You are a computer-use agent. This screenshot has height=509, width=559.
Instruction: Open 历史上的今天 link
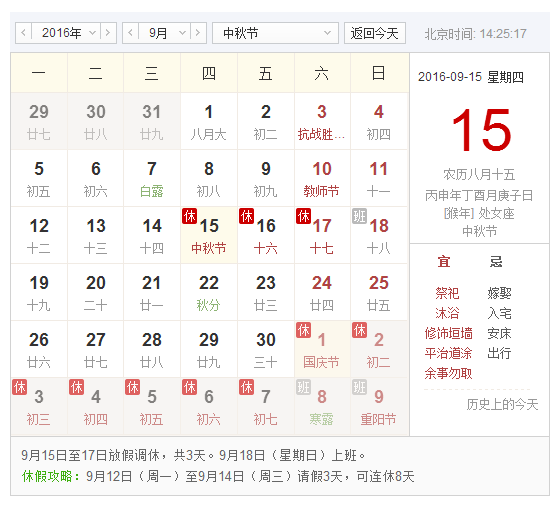tap(502, 405)
